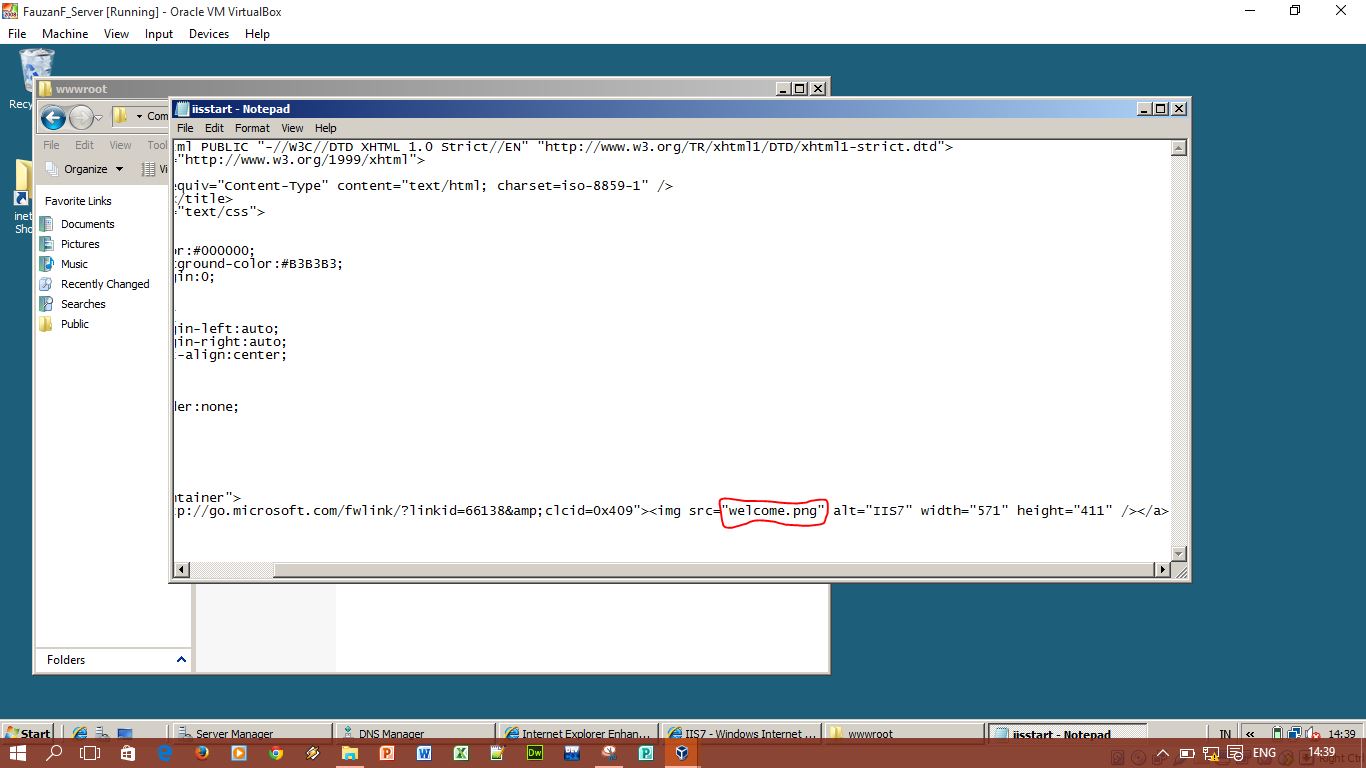
Task: Switch to DNS Manager taskbar button
Action: coord(414,733)
